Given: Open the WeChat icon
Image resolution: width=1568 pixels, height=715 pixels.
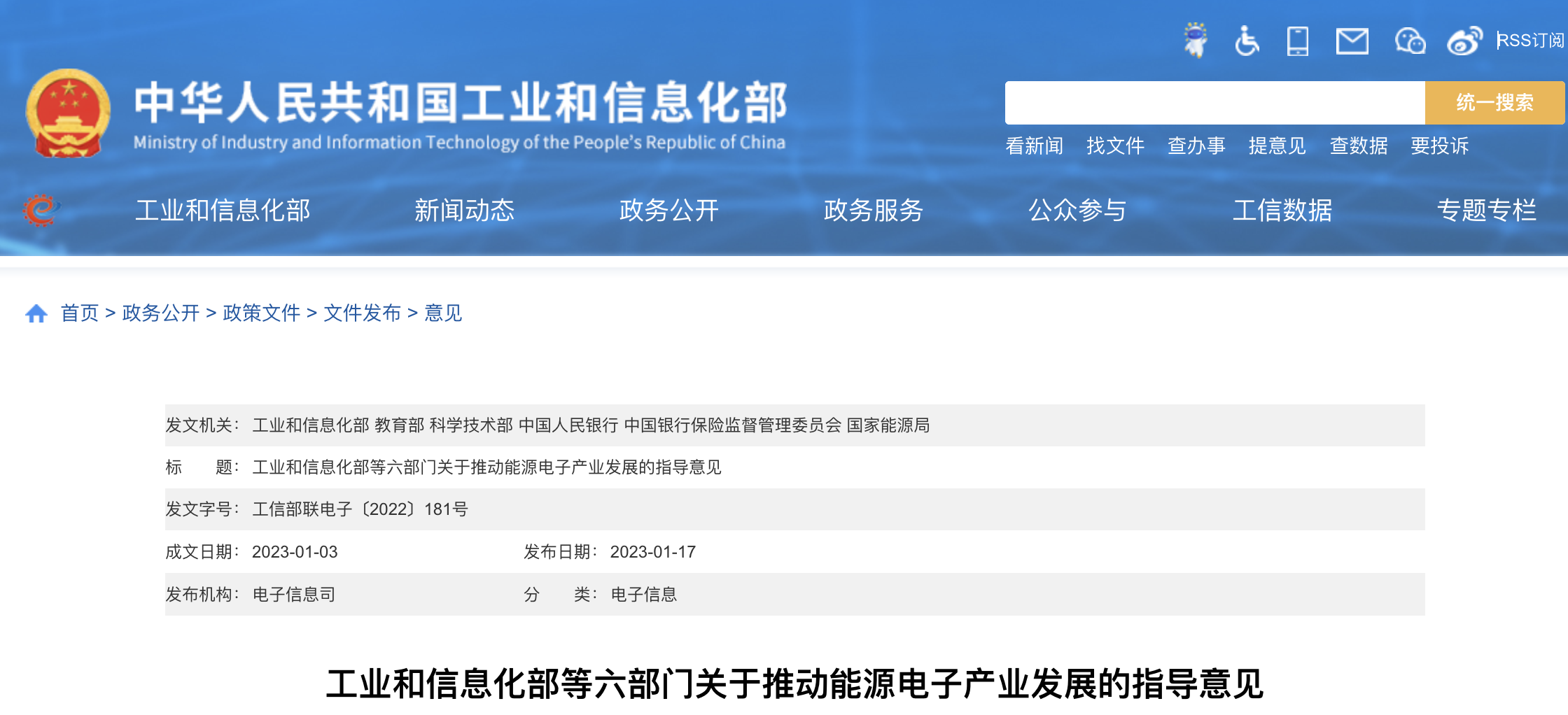Looking at the screenshot, I should click(x=1410, y=41).
